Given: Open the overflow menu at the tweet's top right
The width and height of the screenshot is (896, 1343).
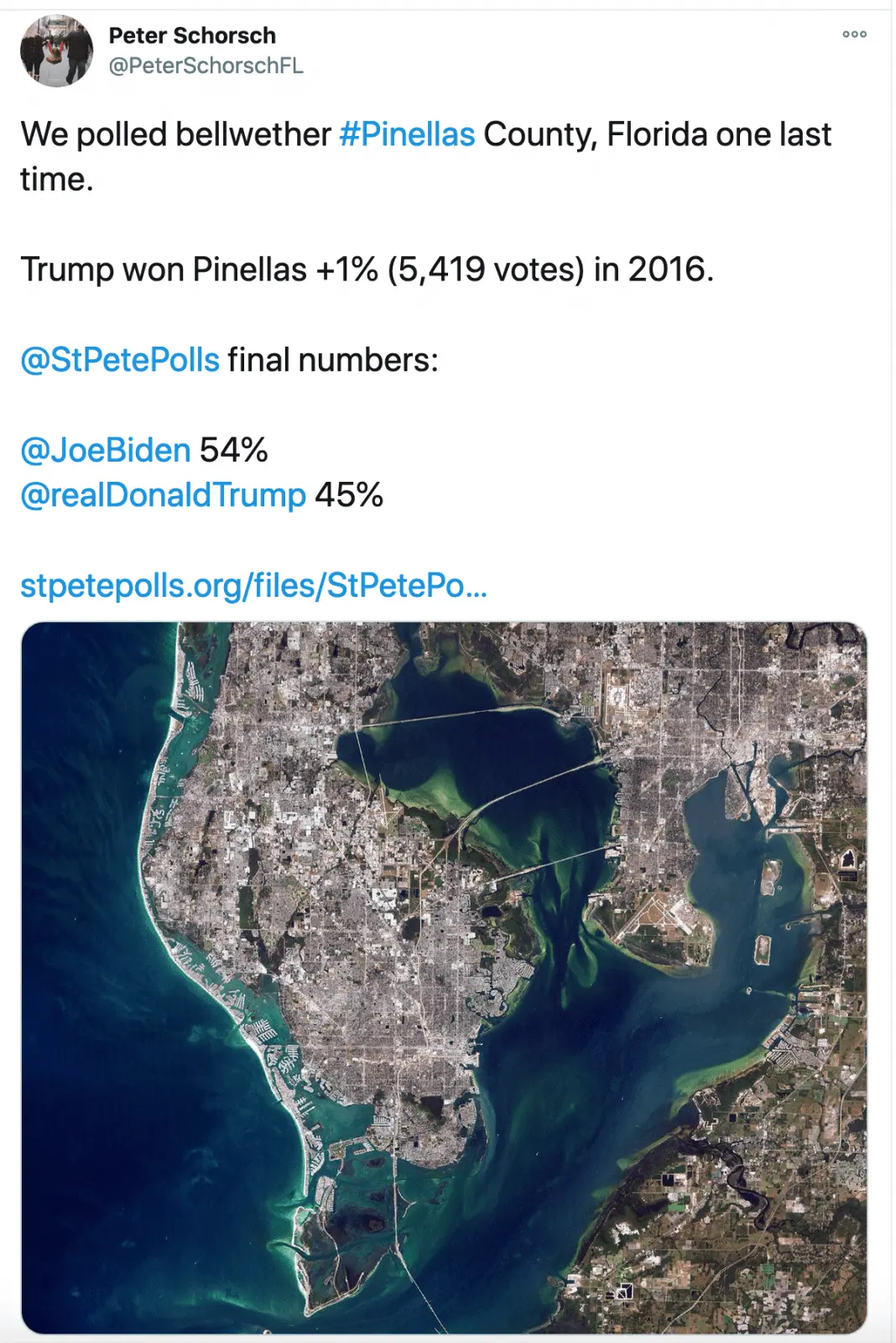Looking at the screenshot, I should 855,34.
